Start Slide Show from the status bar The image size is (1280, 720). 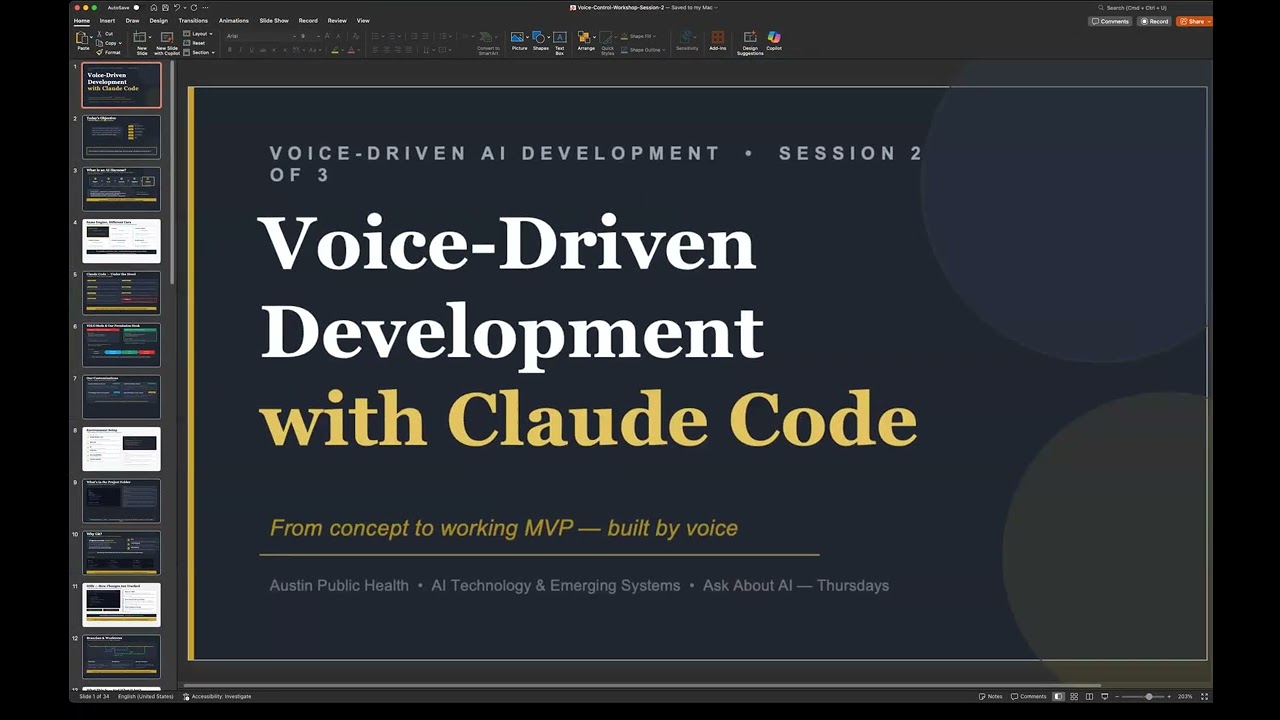(x=1104, y=696)
